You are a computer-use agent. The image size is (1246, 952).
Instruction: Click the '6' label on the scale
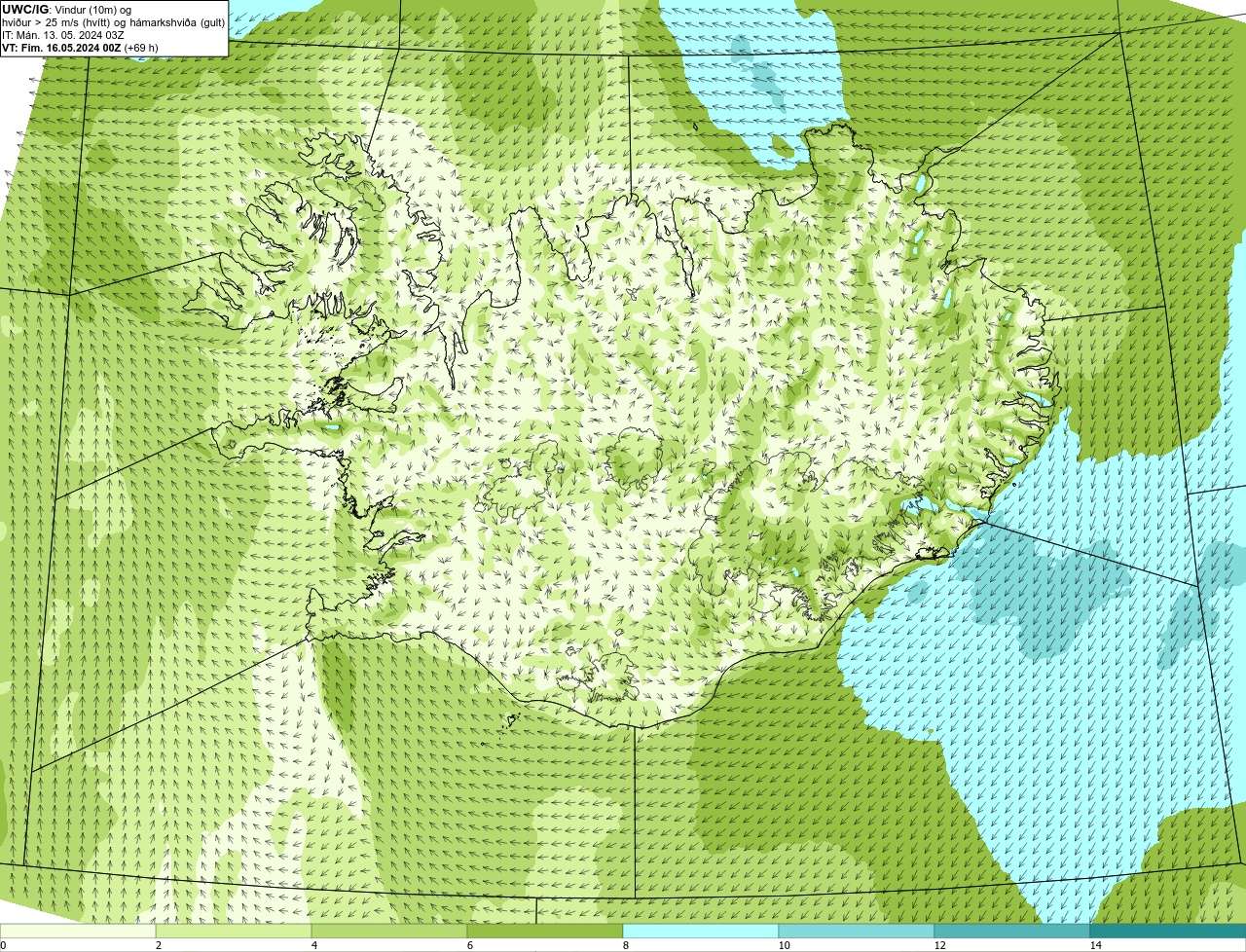point(469,945)
